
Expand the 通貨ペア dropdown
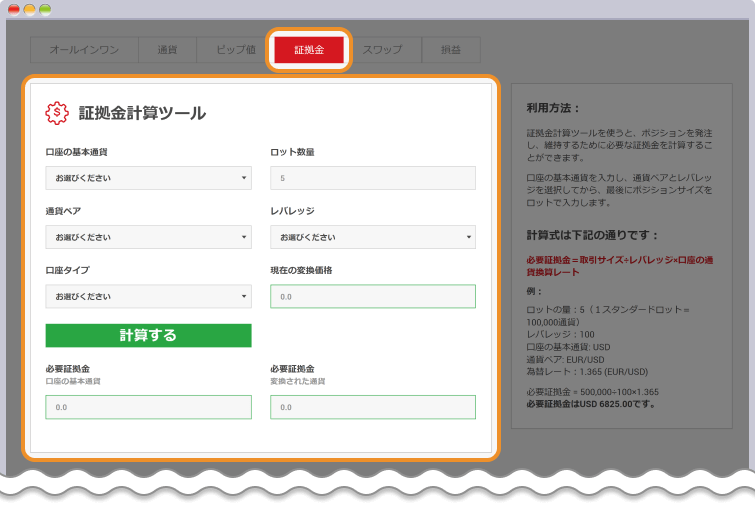(148, 237)
